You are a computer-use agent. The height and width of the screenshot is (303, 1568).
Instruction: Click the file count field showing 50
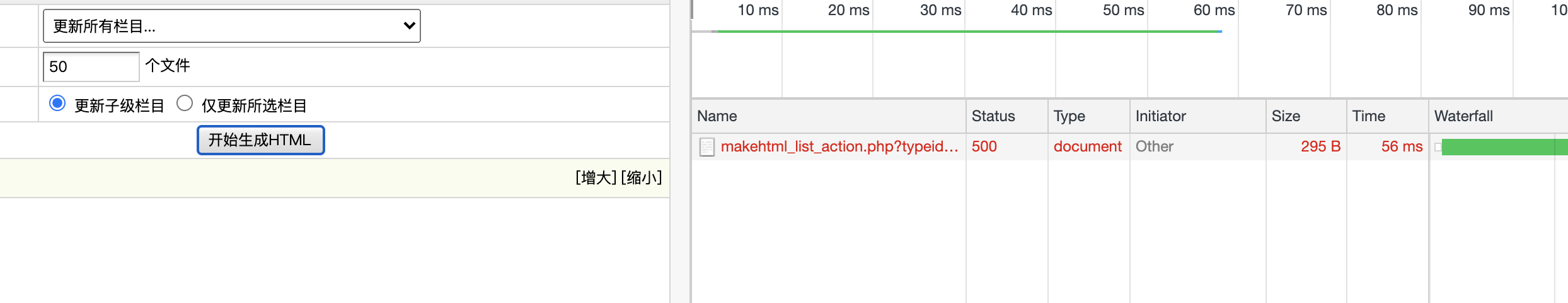point(91,66)
